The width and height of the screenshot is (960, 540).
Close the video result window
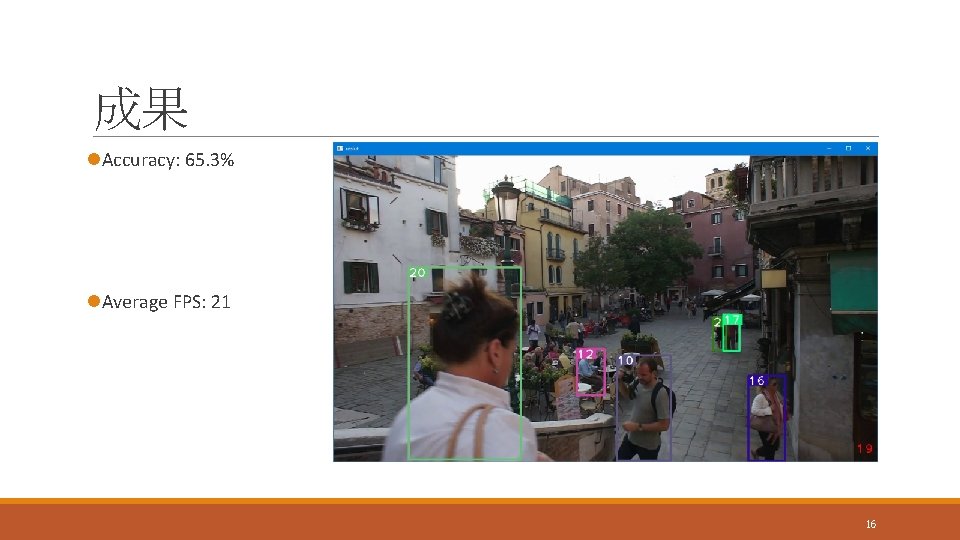coord(868,148)
